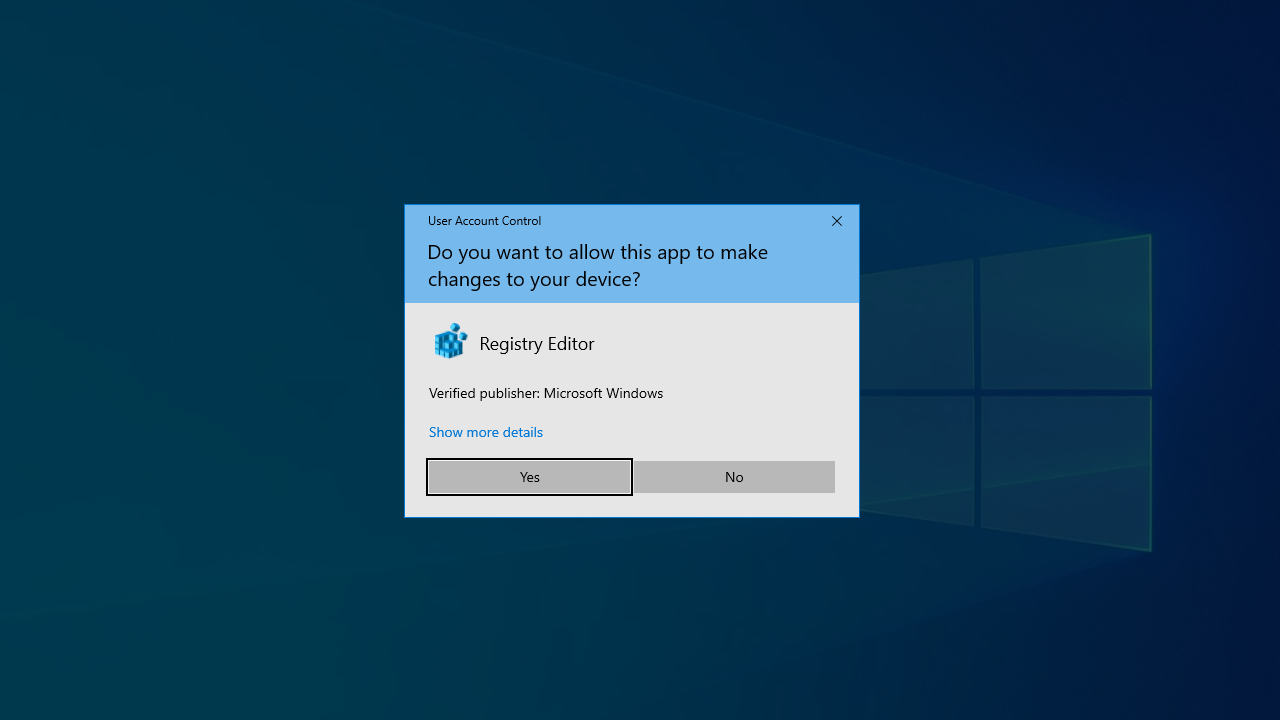Open the Show more details link
Screen dimensions: 1280x720
pyautogui.click(x=486, y=432)
